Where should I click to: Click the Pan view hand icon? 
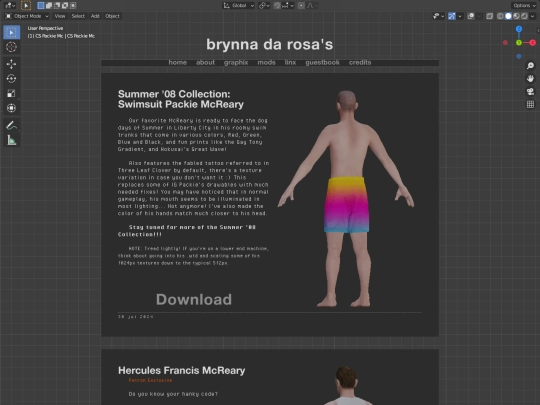530,79
